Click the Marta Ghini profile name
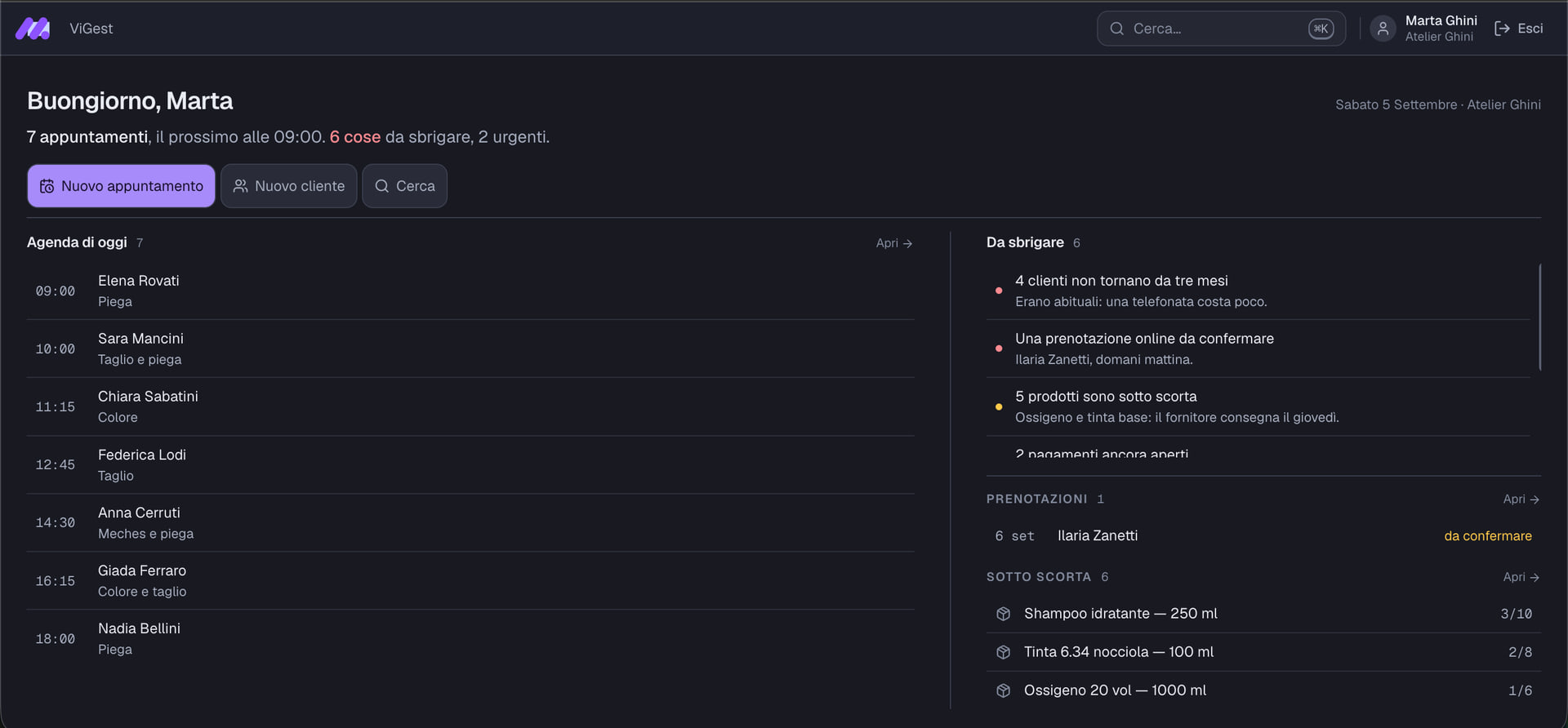Image resolution: width=1568 pixels, height=728 pixels. pos(1441,20)
